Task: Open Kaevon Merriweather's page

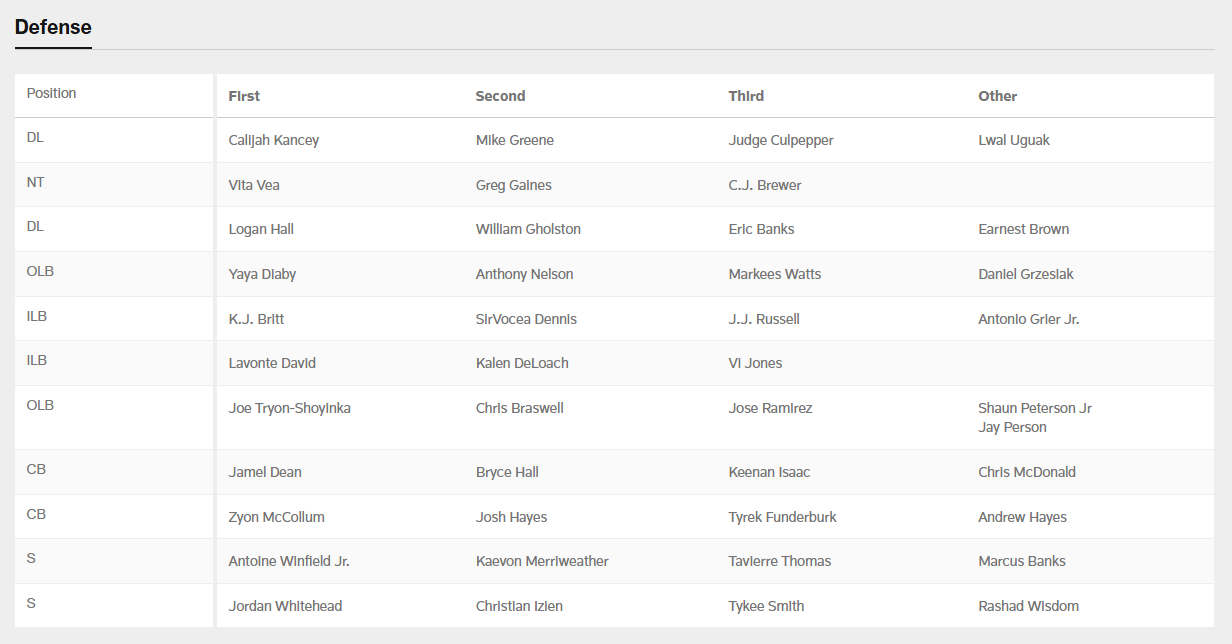Action: point(542,561)
